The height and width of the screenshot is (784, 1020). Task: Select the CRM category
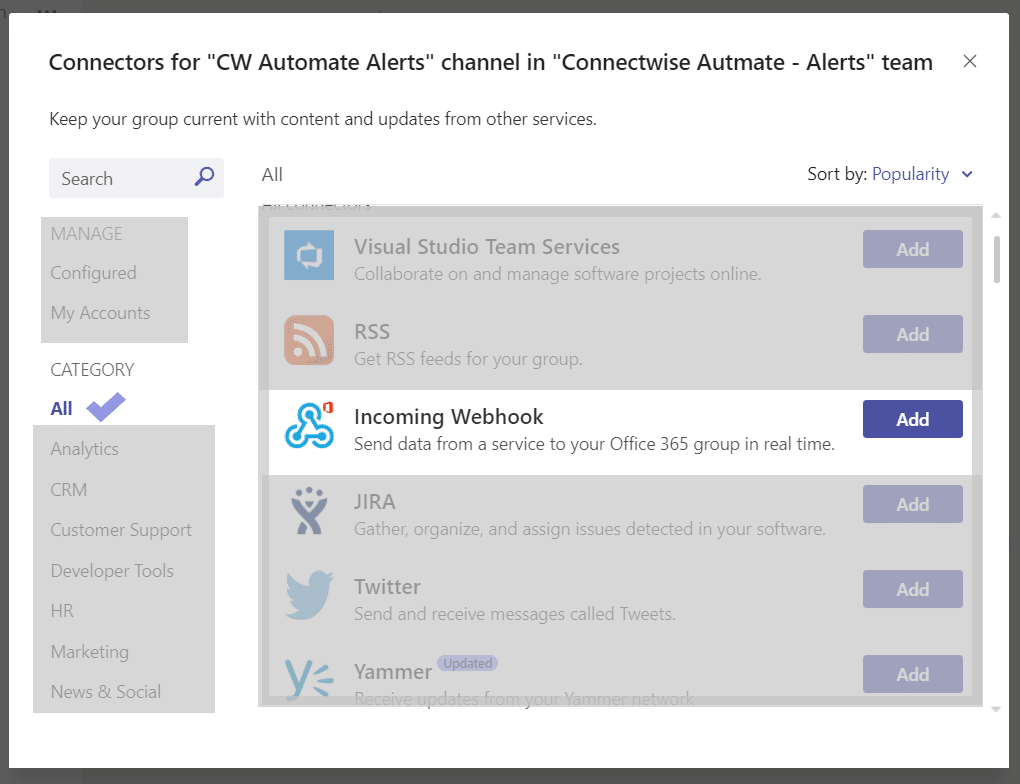(68, 489)
